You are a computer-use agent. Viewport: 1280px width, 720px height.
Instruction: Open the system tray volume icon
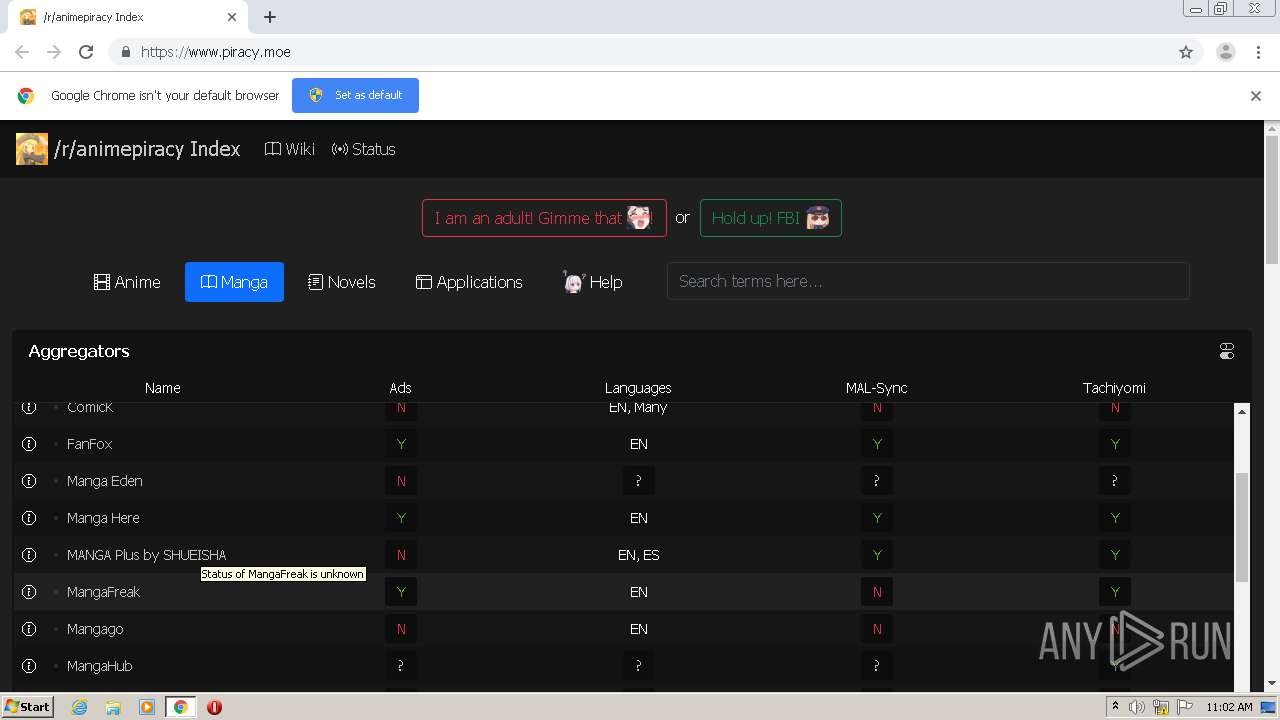(1137, 707)
